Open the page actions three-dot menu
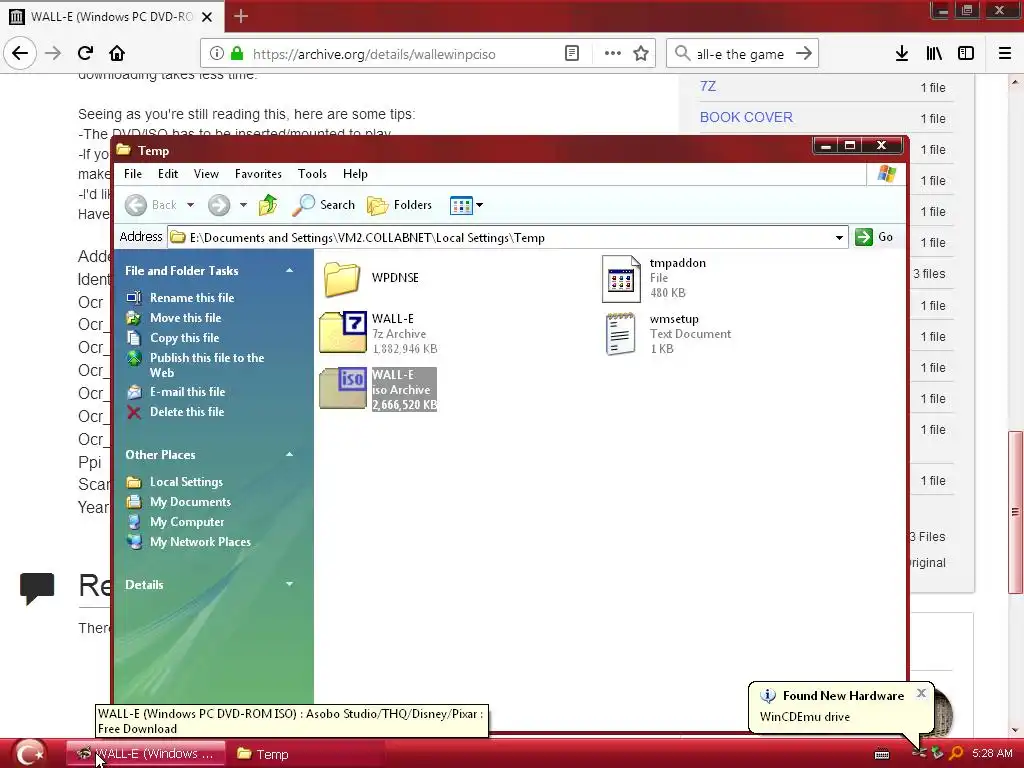 coord(613,54)
